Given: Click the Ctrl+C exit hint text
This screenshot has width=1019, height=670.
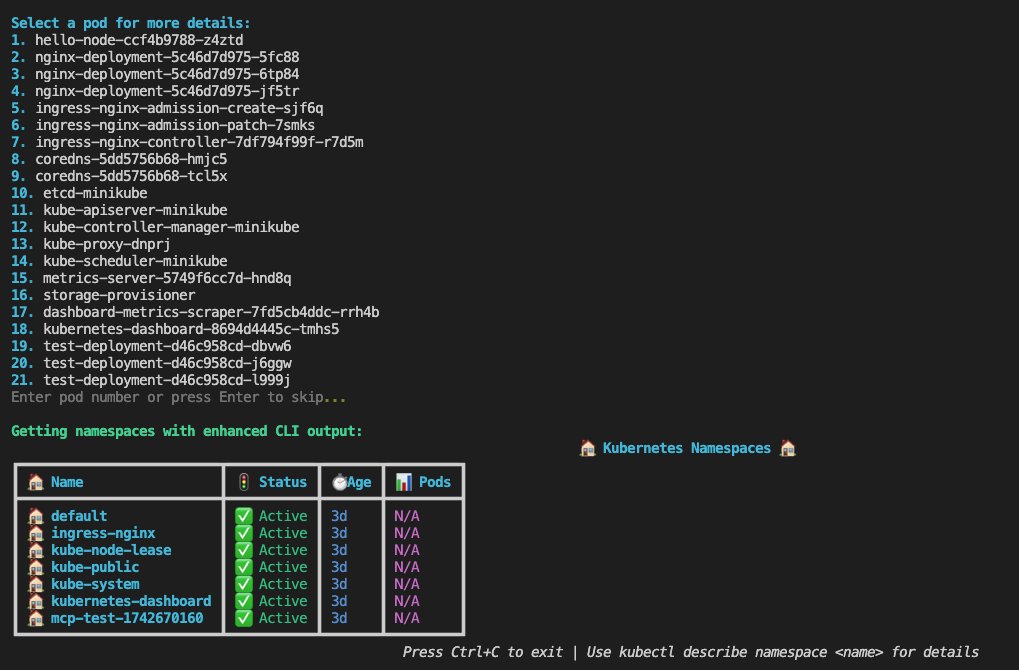Looking at the screenshot, I should pyautogui.click(x=467, y=652).
